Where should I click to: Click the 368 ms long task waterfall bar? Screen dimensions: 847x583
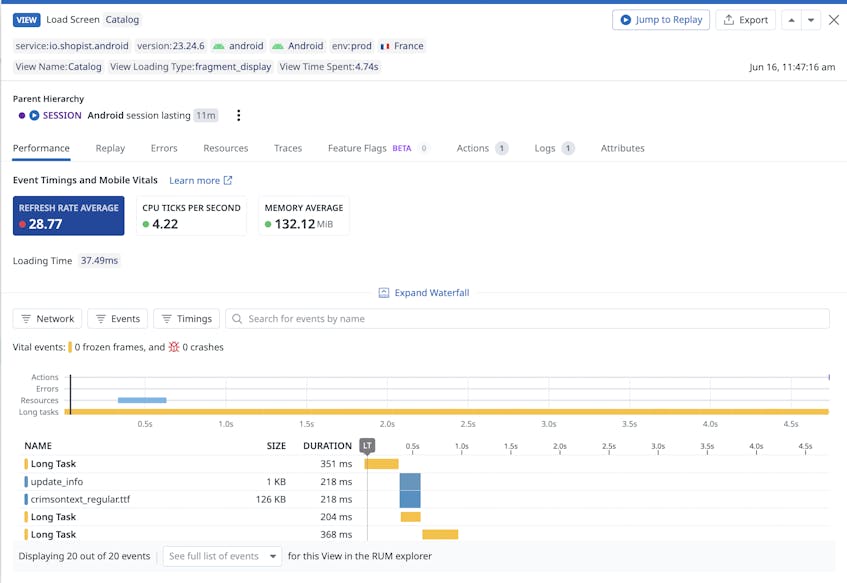[440, 534]
